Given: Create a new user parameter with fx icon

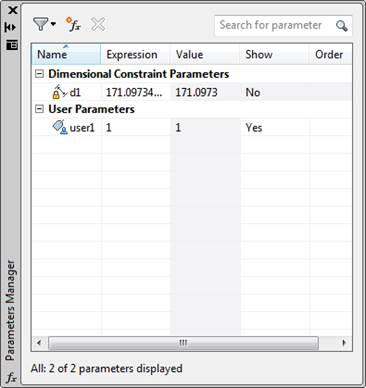Looking at the screenshot, I should [73, 24].
